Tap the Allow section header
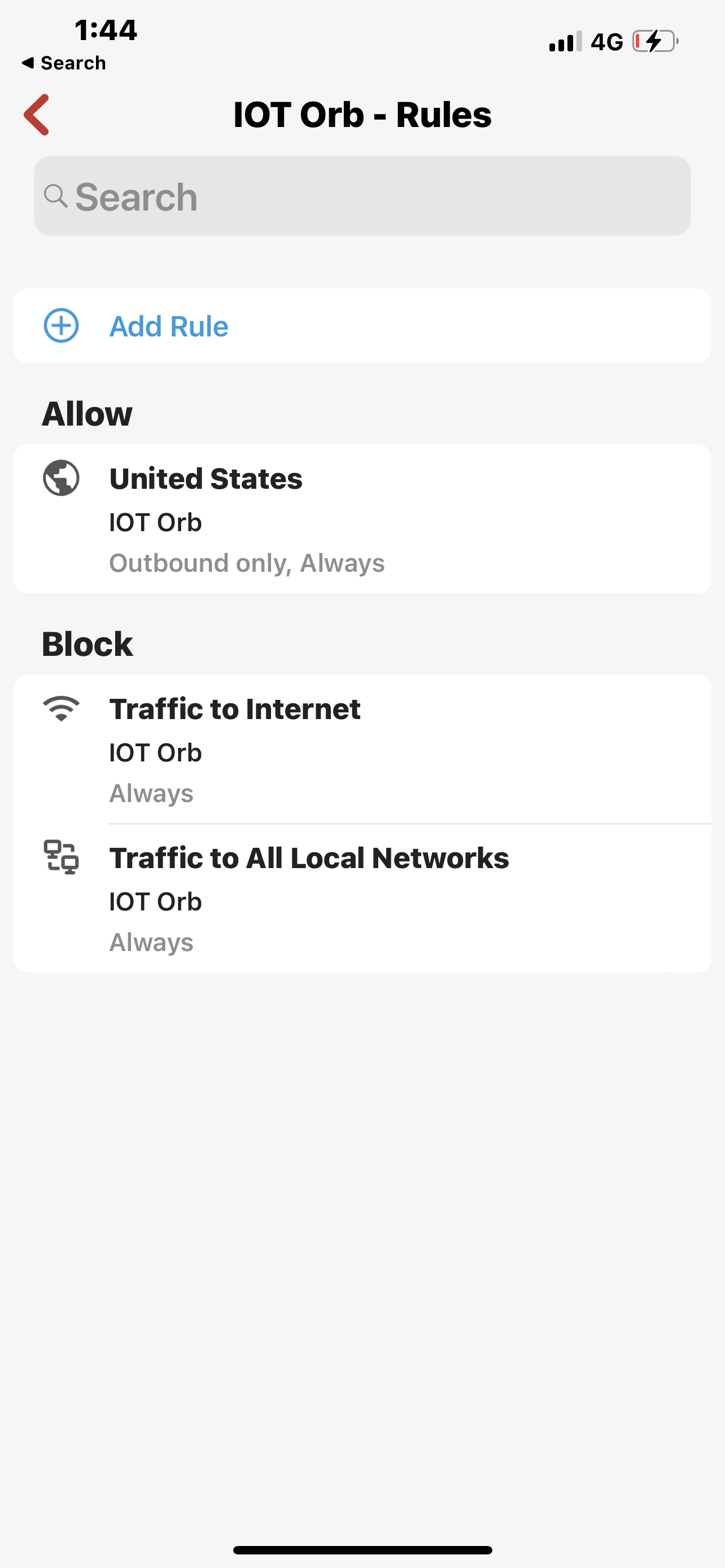 click(x=87, y=414)
